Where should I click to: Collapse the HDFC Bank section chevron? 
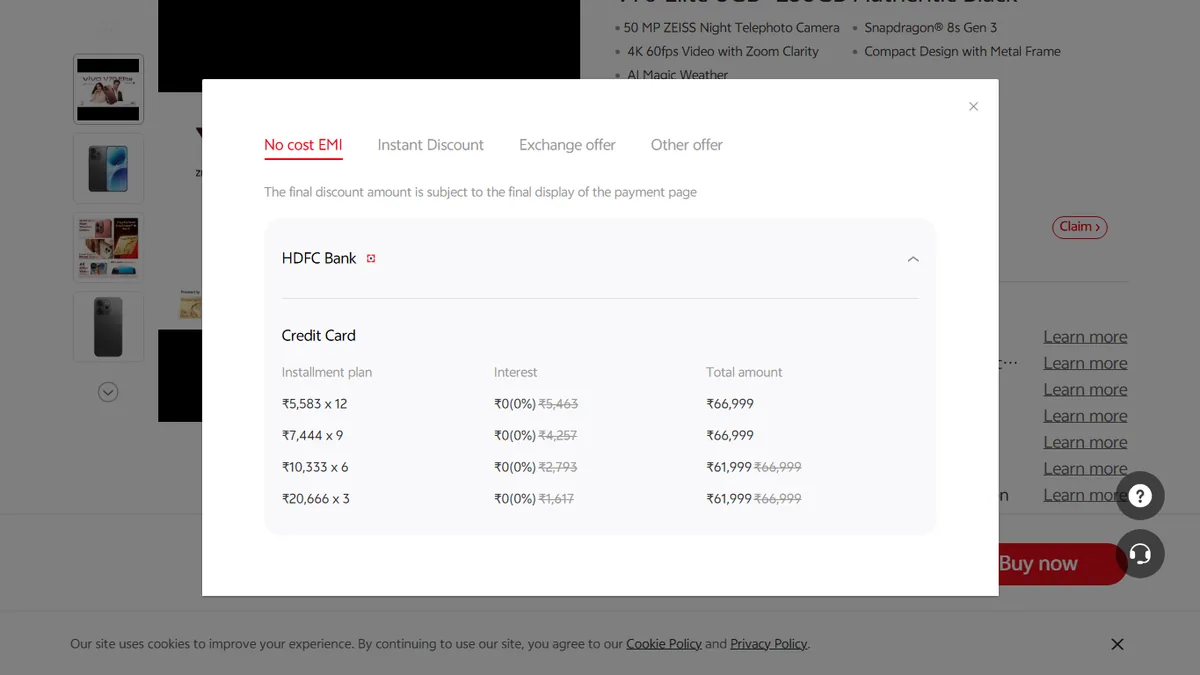click(913, 259)
